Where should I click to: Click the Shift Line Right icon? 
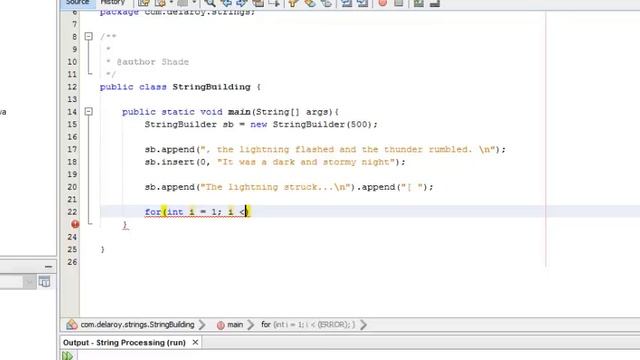pos(362,3)
